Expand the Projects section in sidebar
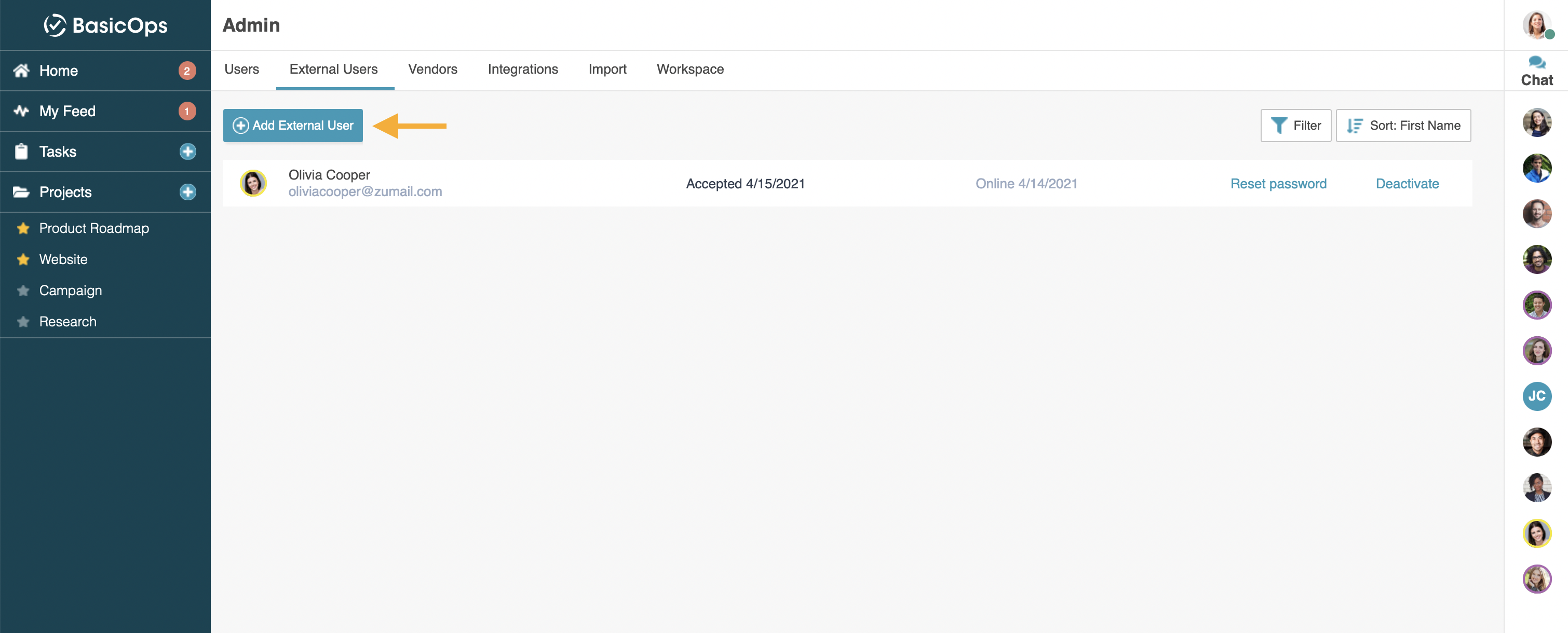Screen dimensions: 1568x633 point(65,192)
